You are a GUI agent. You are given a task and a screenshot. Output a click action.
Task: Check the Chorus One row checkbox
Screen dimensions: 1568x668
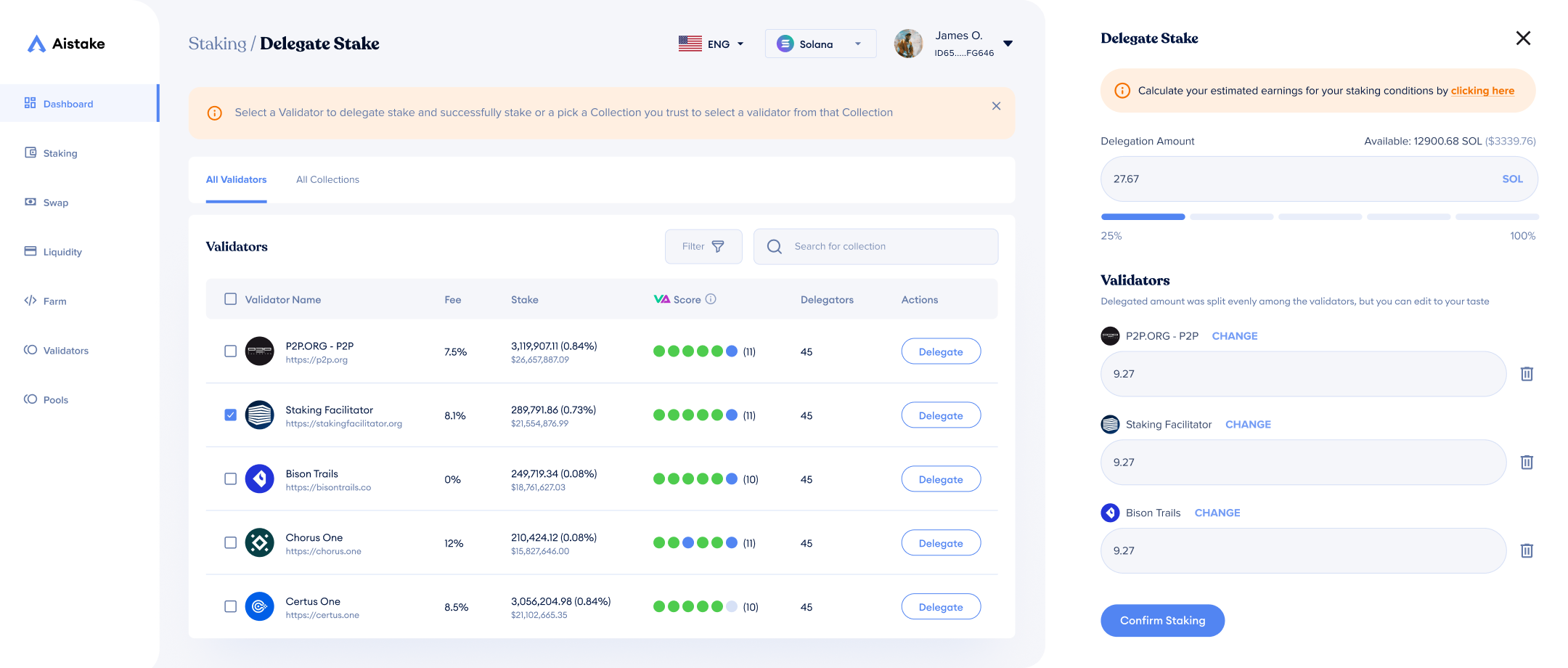point(230,543)
